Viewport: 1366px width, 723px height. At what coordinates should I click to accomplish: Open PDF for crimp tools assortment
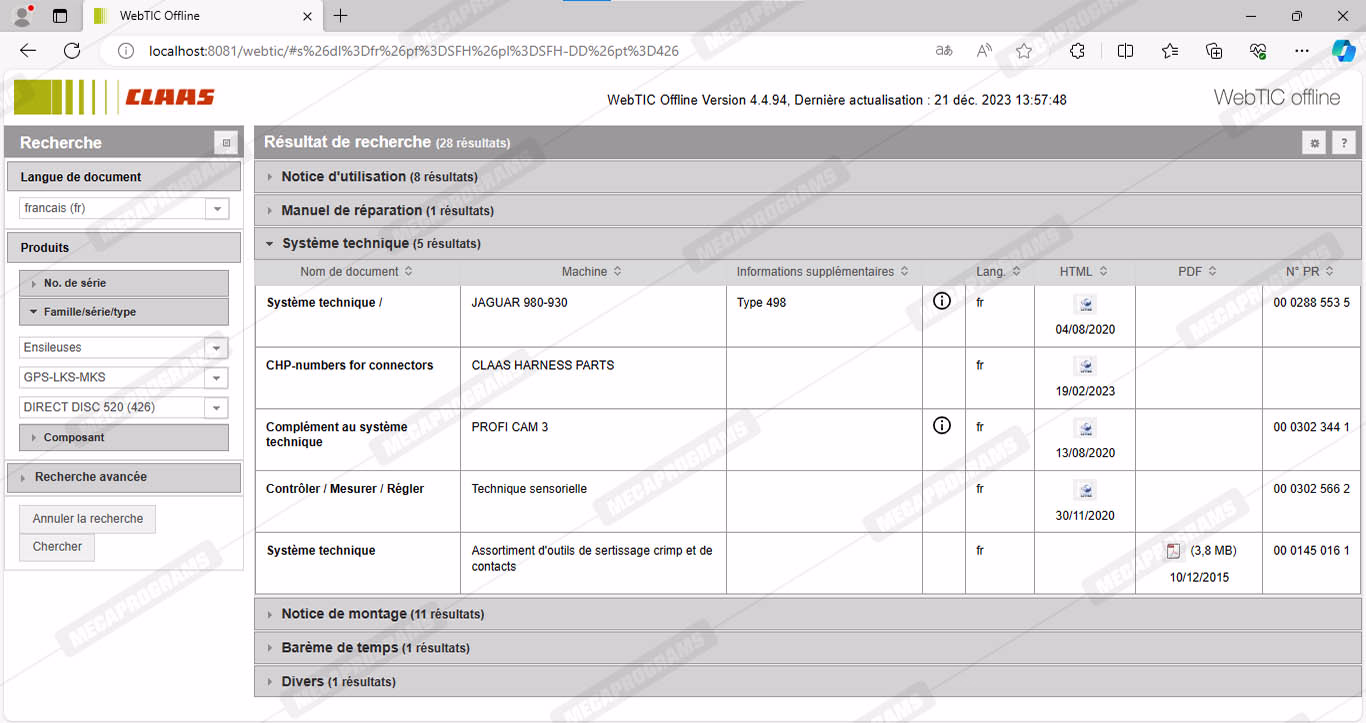pos(1174,551)
